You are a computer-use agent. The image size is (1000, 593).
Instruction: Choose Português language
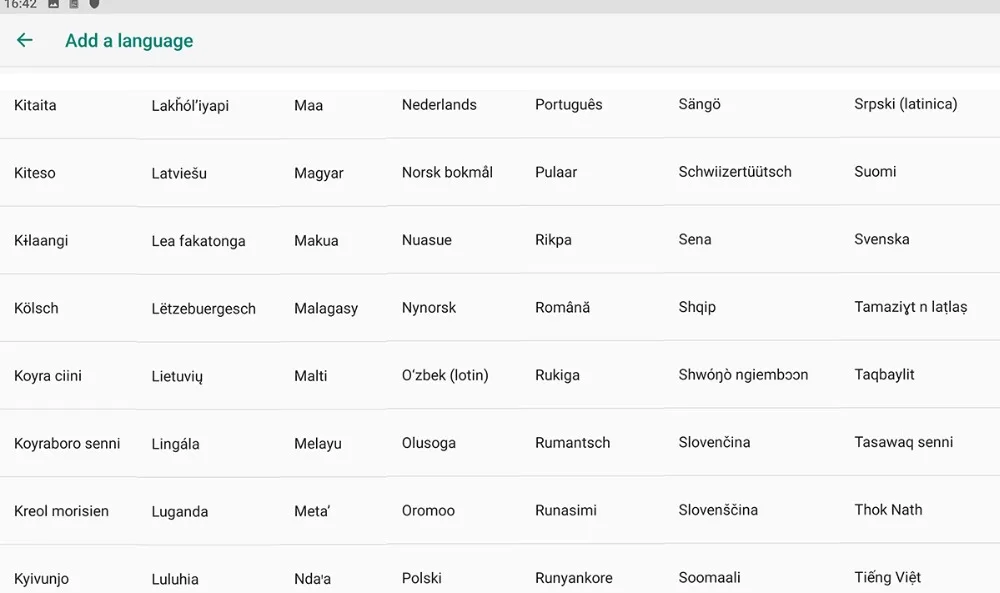[x=568, y=105]
